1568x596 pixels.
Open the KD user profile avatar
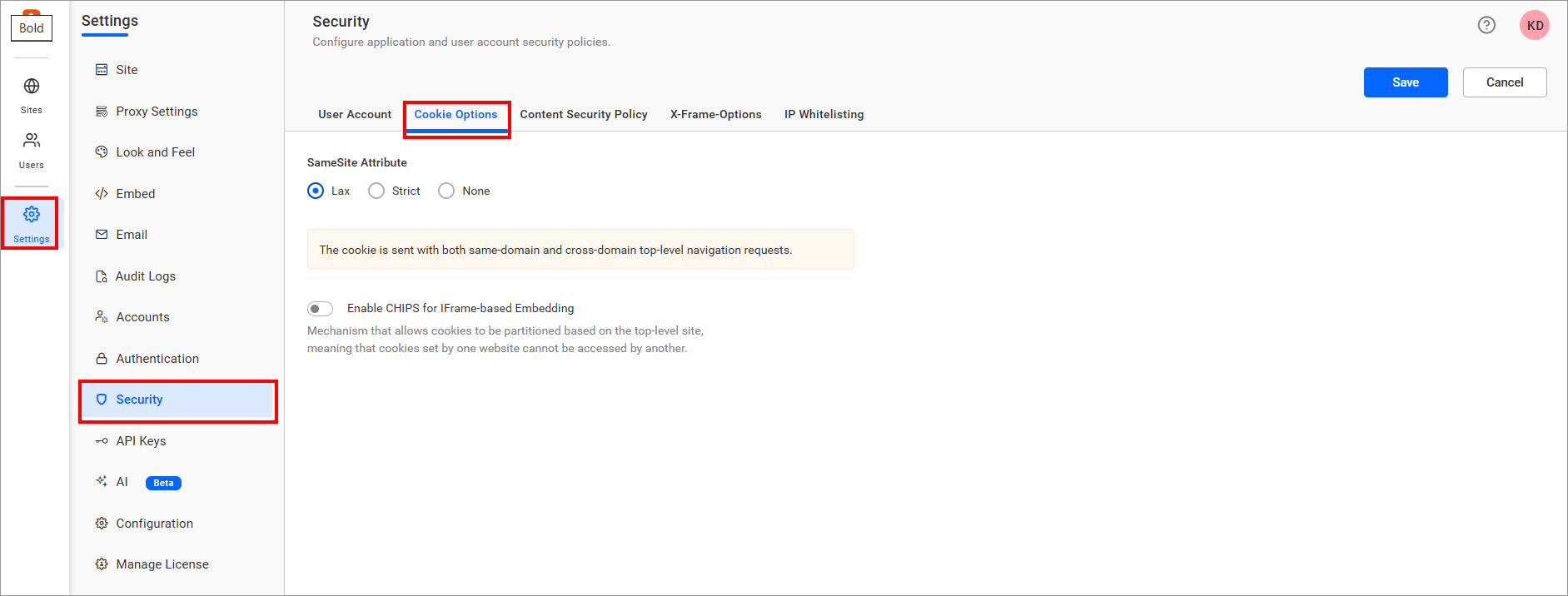[1534, 25]
